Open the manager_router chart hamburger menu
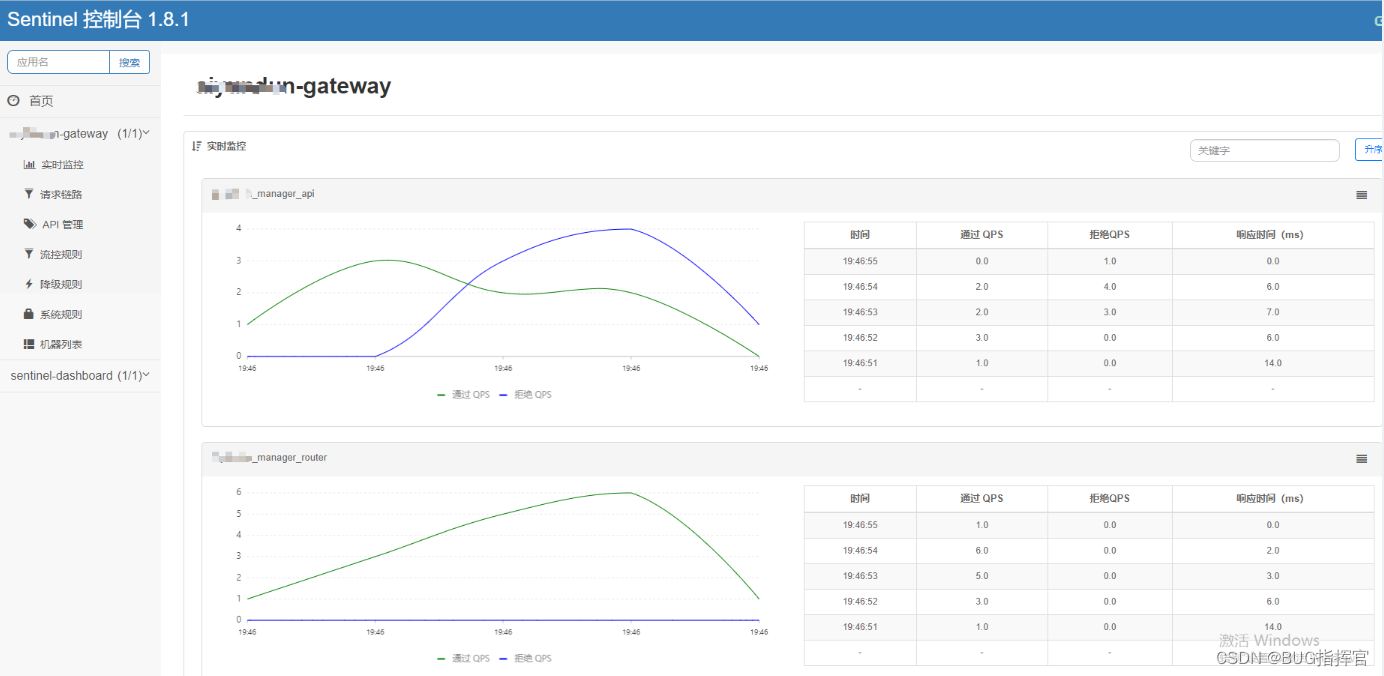Screen dimensions: 1384x676 pyautogui.click(x=1361, y=459)
